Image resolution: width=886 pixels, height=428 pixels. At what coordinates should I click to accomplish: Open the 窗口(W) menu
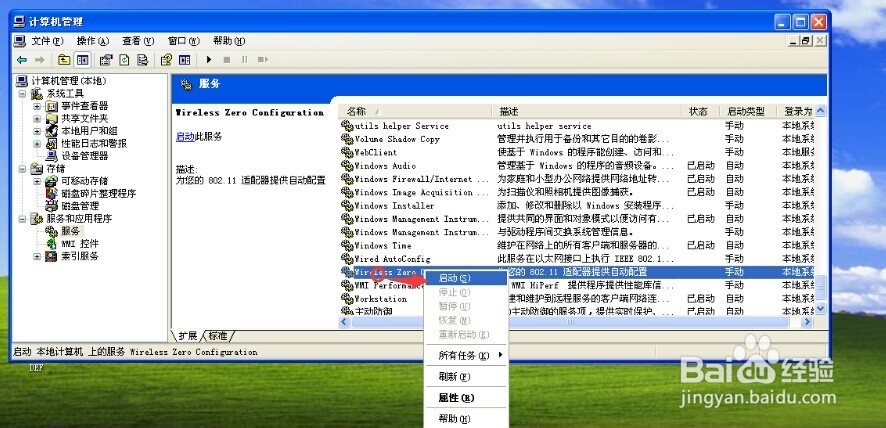tap(184, 41)
